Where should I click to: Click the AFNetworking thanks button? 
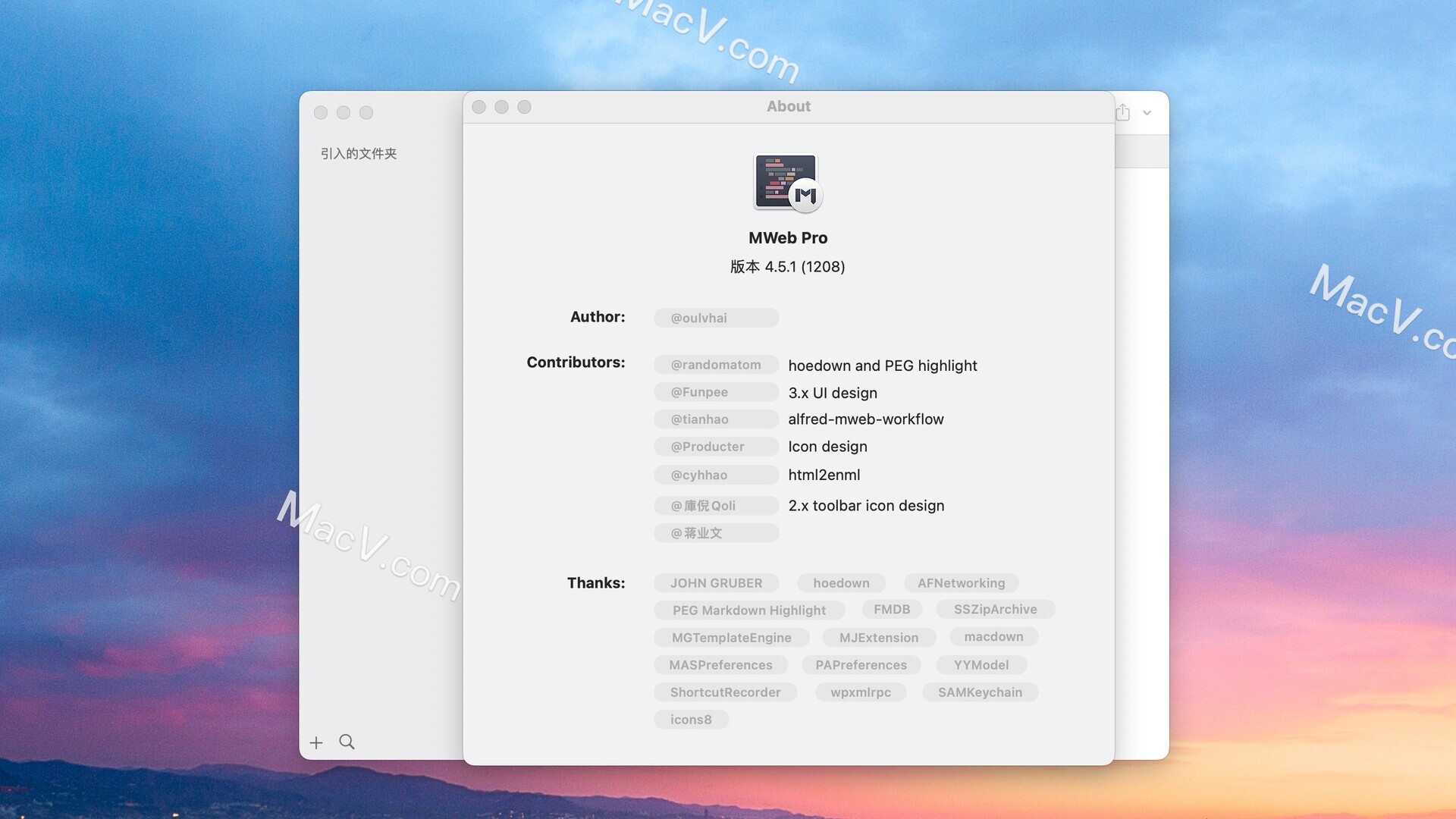click(x=962, y=583)
